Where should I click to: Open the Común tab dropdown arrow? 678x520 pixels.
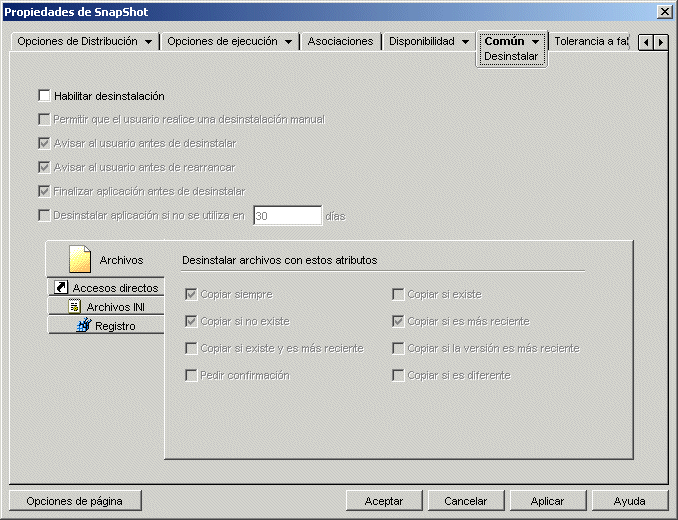tap(536, 42)
